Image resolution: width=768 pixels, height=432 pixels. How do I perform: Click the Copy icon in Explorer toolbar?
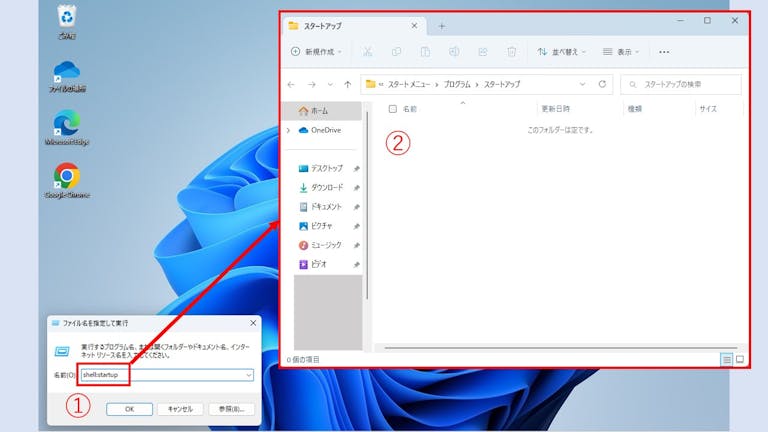tap(396, 52)
